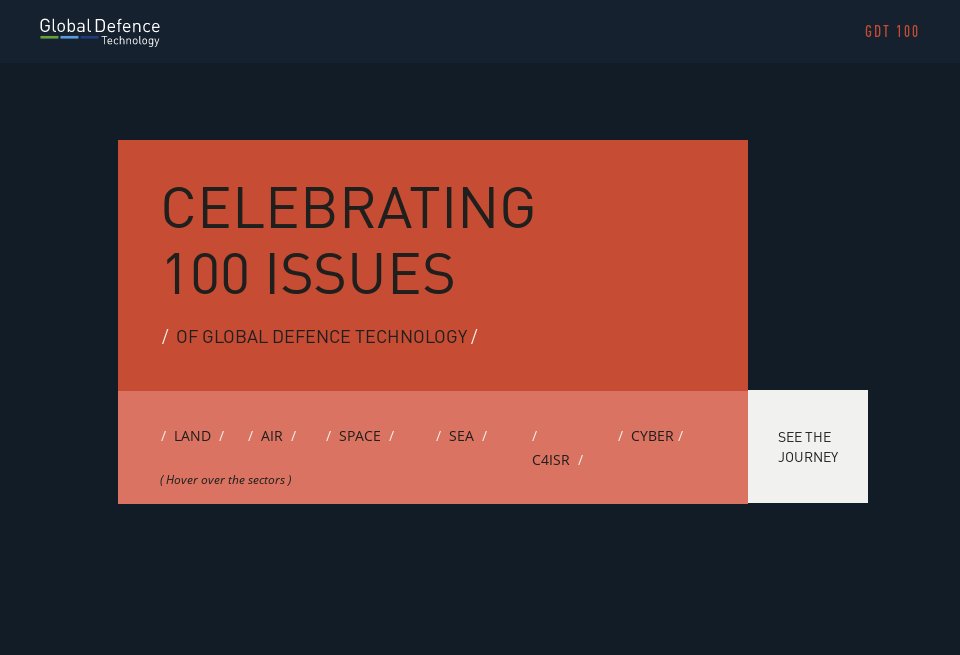Click the Hover over the sectors hint
The width and height of the screenshot is (960, 655).
(x=225, y=480)
